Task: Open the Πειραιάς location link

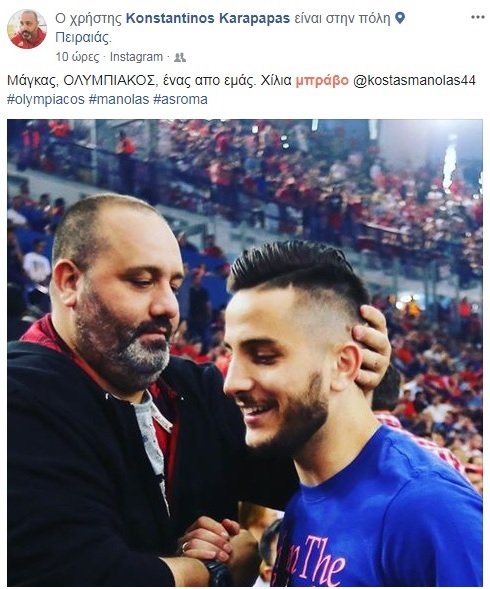Action: coord(83,38)
